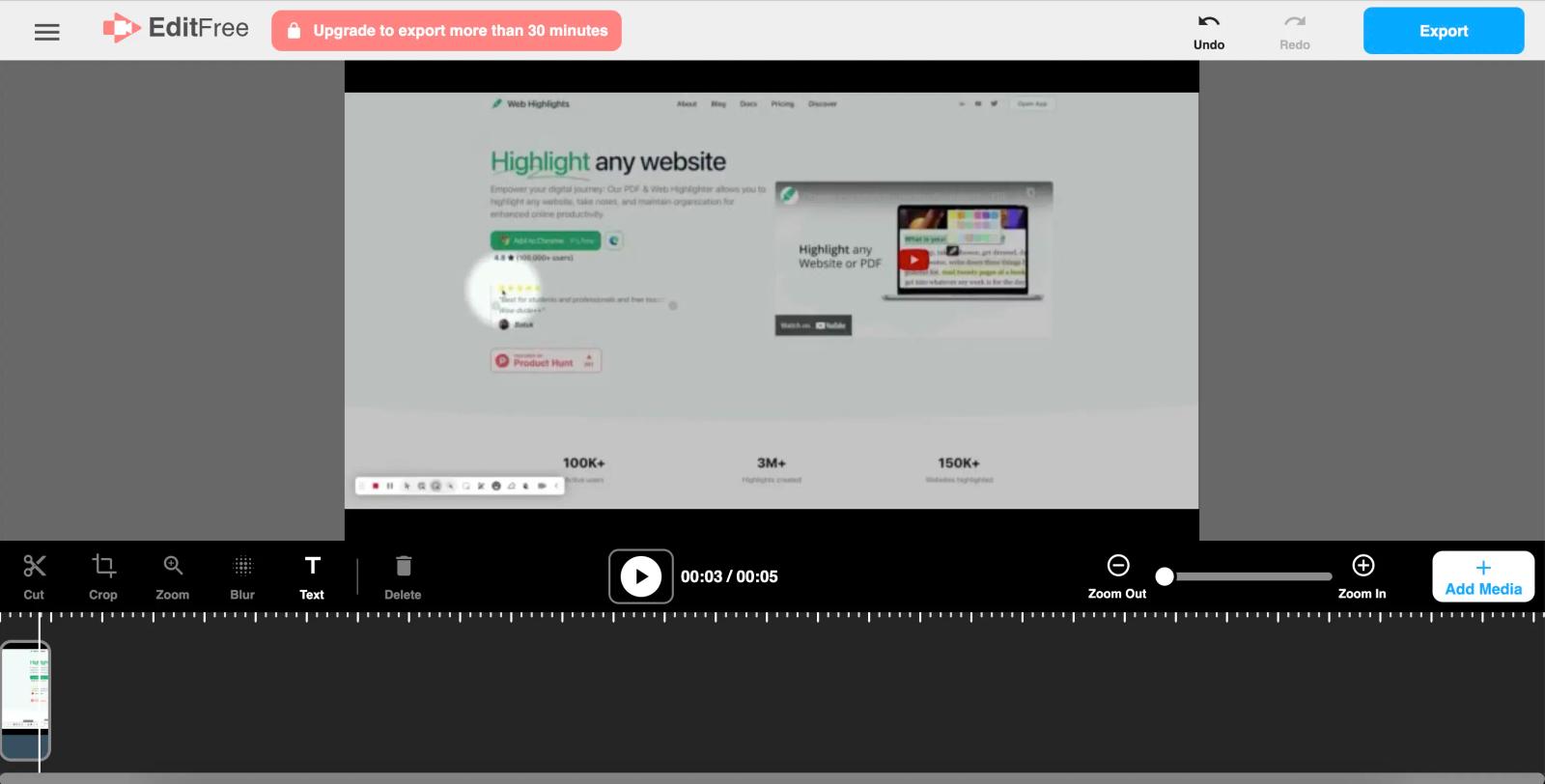Click the 00:03 / 00:05 time display
Image resolution: width=1545 pixels, height=784 pixels.
click(729, 576)
